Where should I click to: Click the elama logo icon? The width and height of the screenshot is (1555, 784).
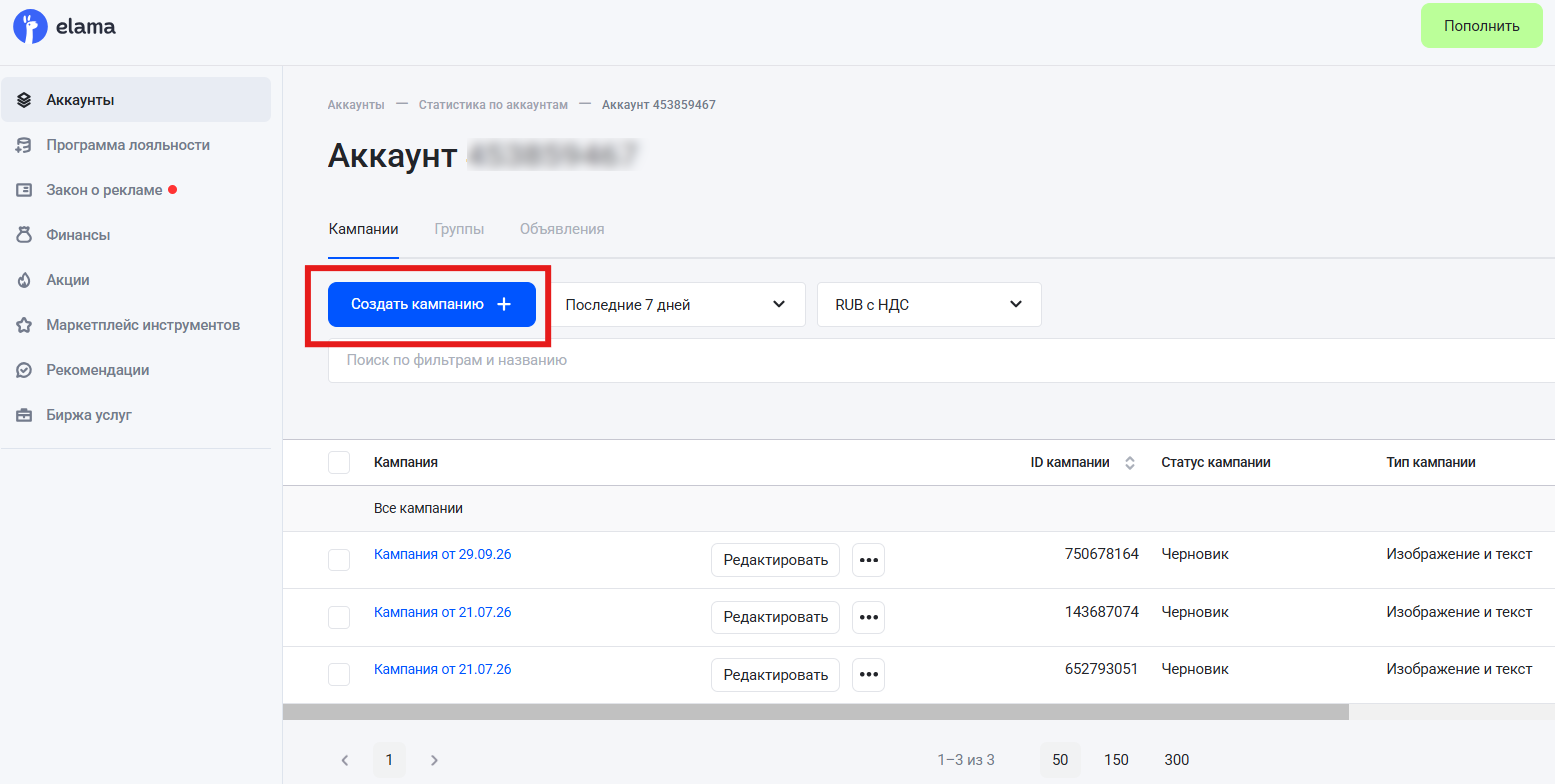30,26
